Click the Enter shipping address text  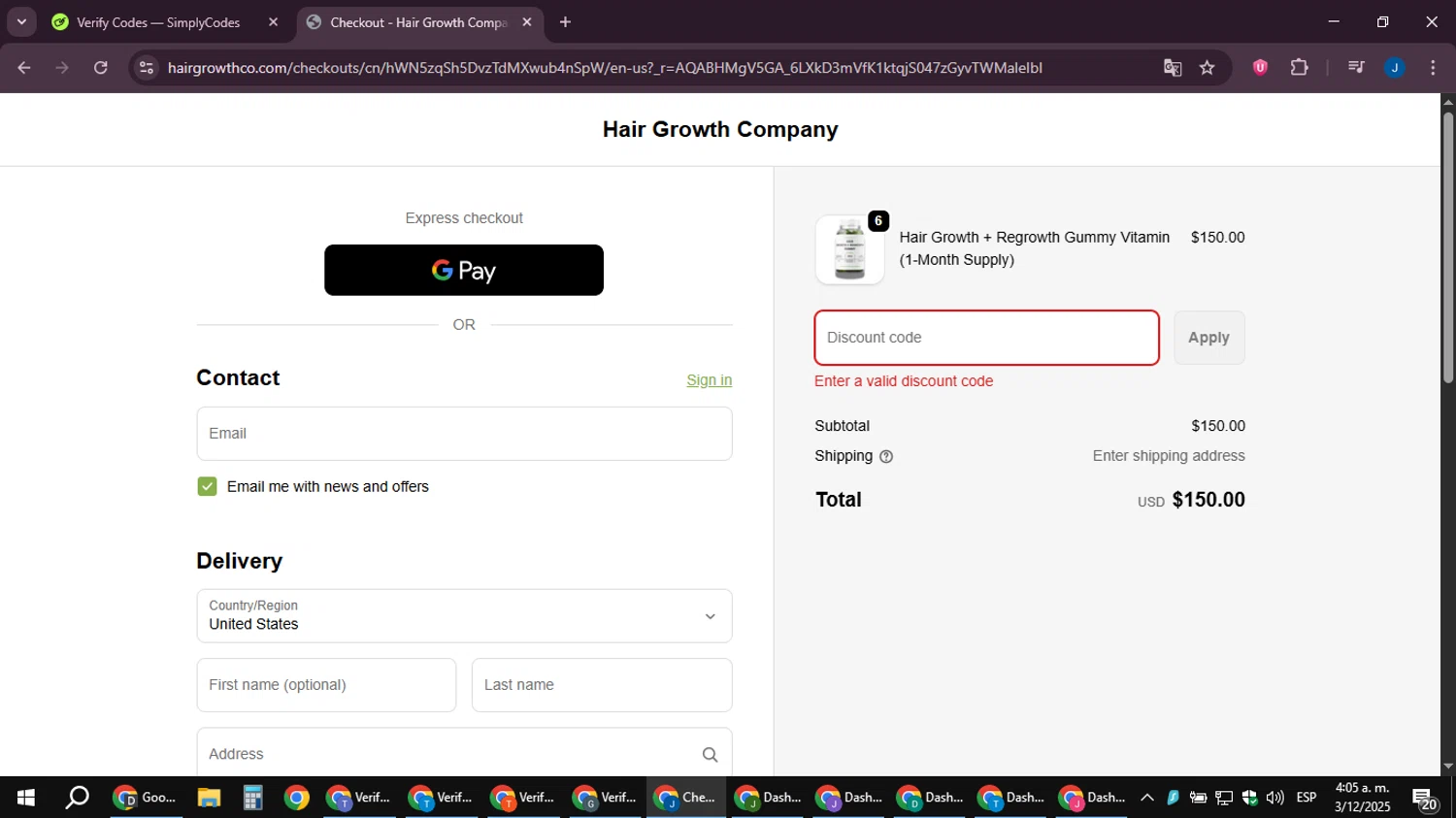[1169, 456]
